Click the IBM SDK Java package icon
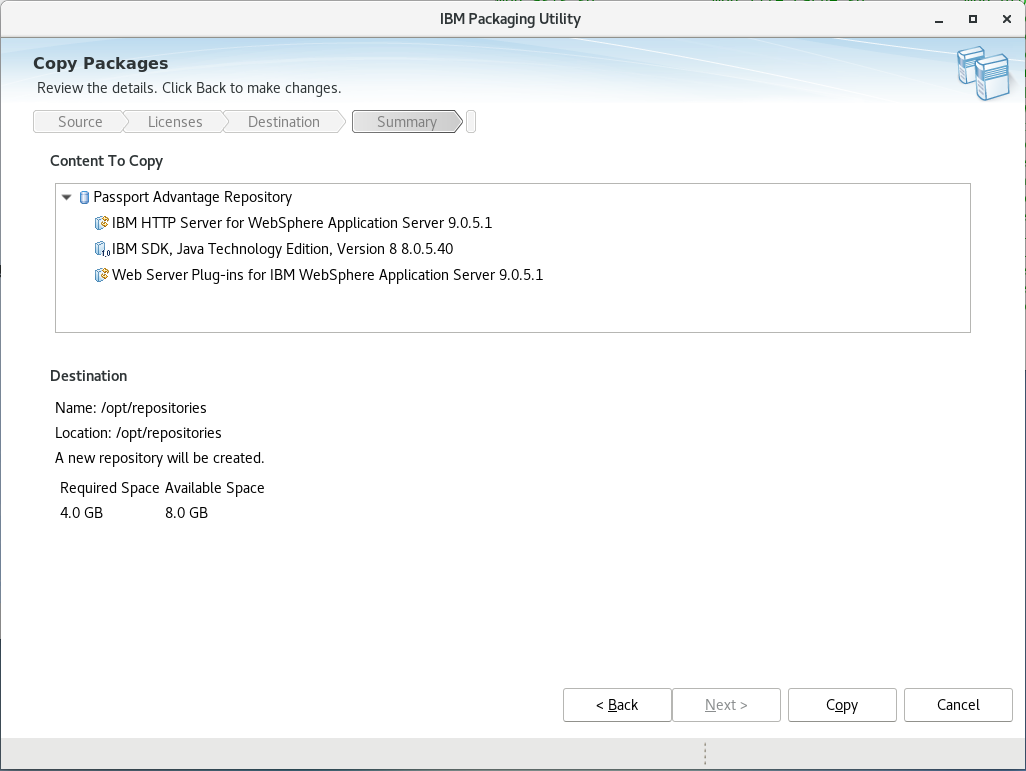Viewport: 1026px width, 771px height. pos(102,249)
